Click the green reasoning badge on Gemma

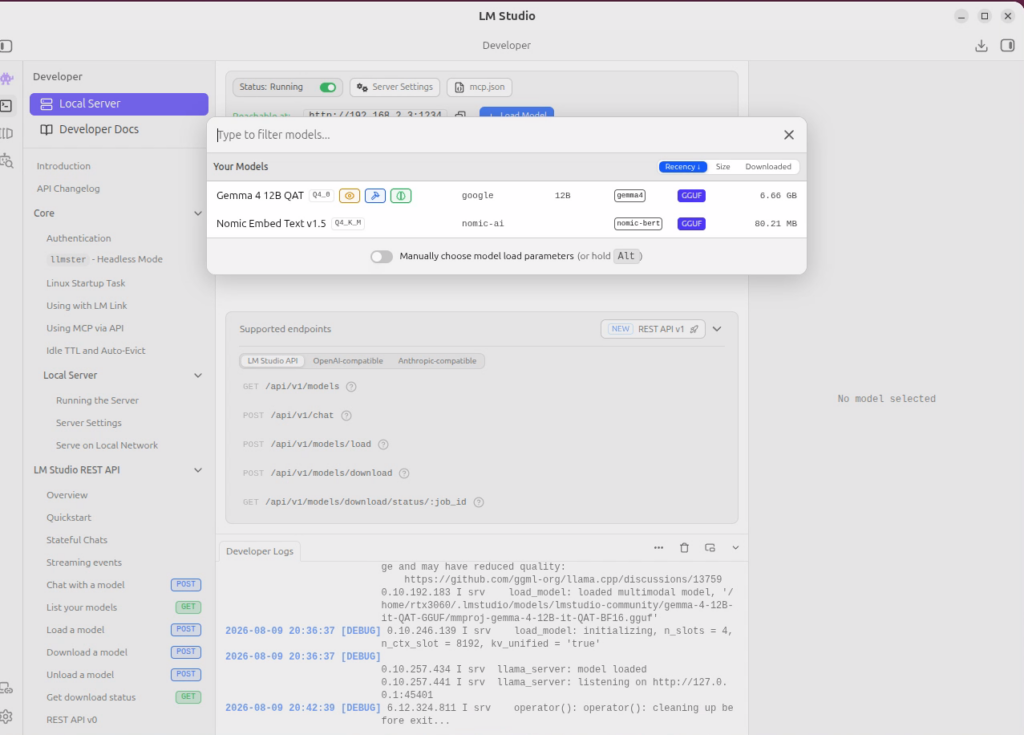click(x=401, y=195)
